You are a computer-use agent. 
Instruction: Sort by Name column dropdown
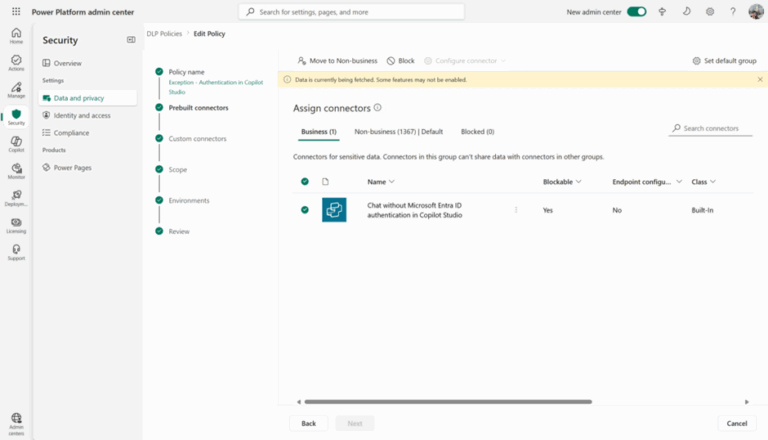tap(381, 182)
